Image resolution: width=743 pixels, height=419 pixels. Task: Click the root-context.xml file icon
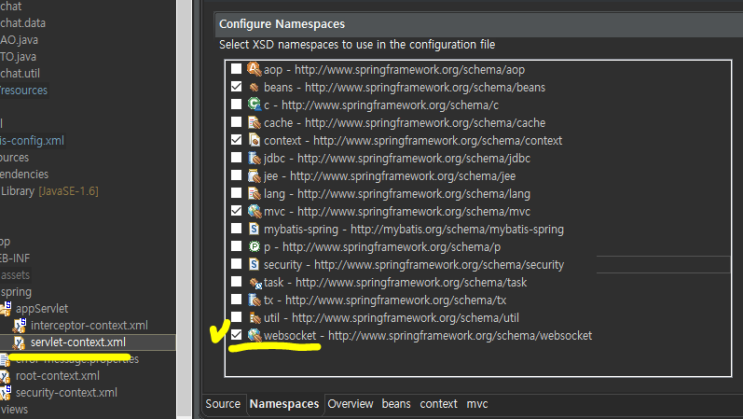coord(5,376)
